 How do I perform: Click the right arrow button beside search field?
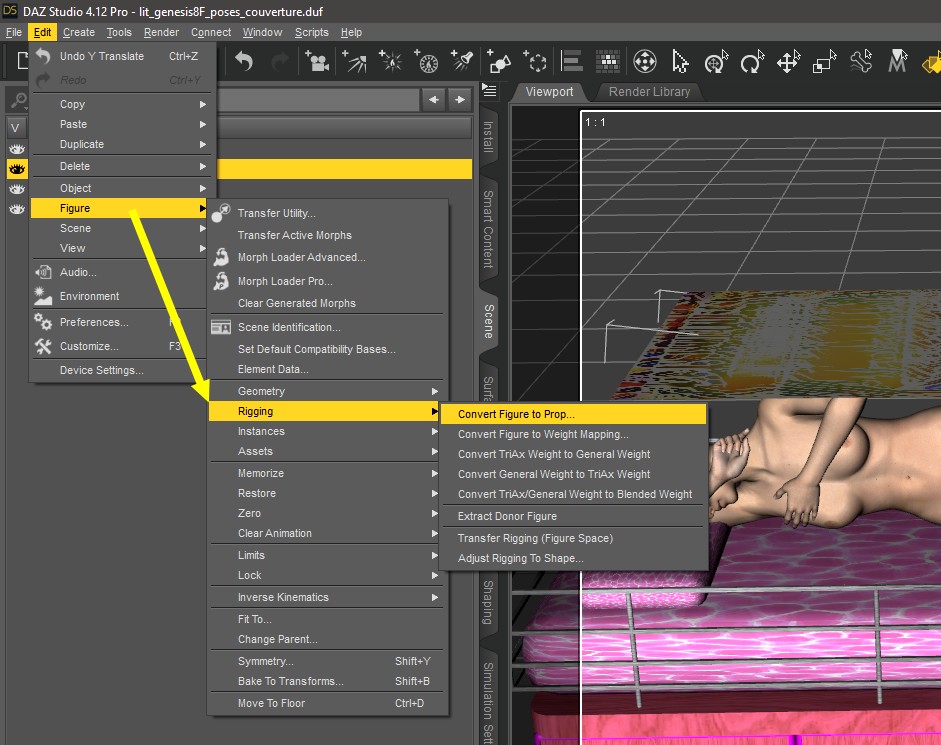(x=460, y=100)
